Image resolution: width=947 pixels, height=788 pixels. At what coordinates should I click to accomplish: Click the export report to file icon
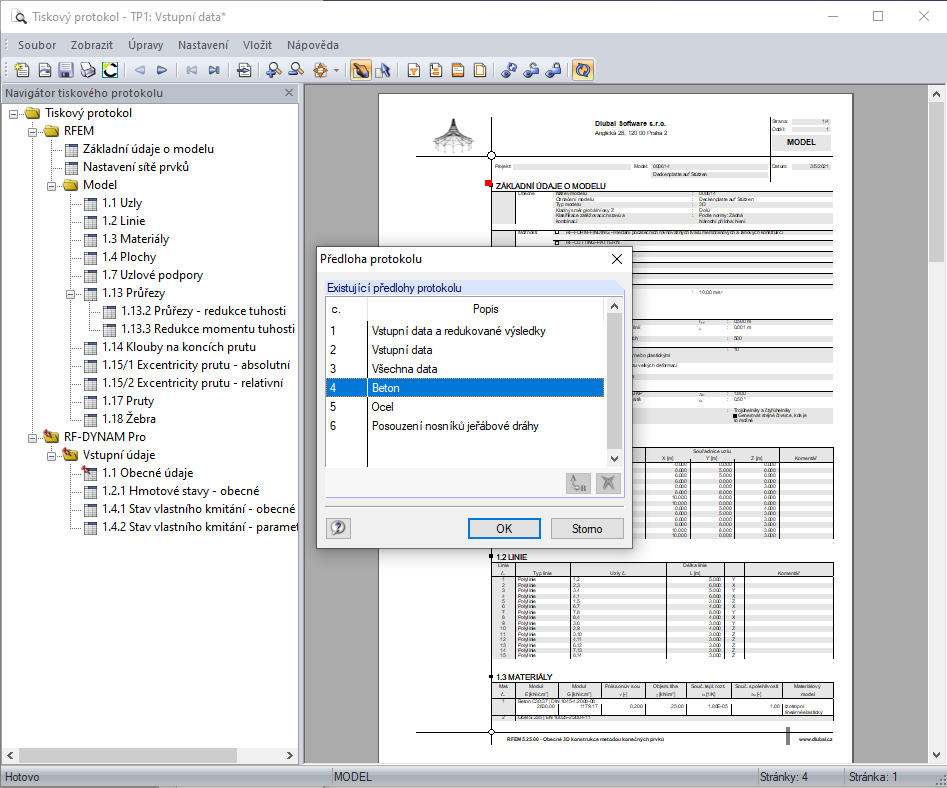coord(45,70)
